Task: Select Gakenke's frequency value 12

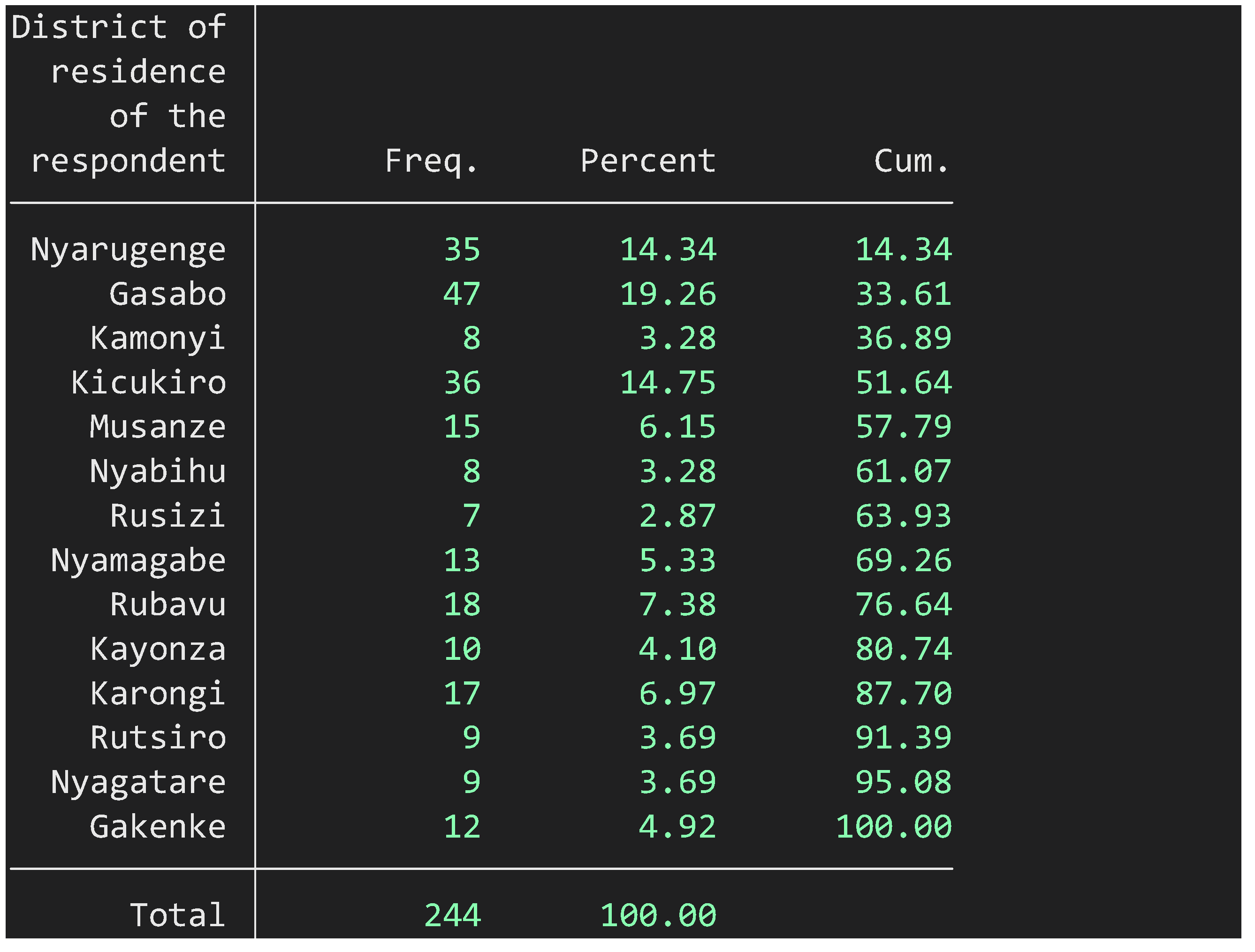Action: [462, 827]
